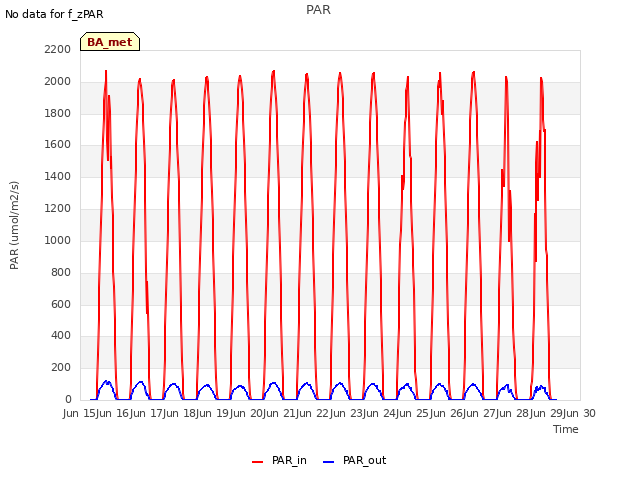
Task: Click the x-axis title Time
Action: point(566,429)
